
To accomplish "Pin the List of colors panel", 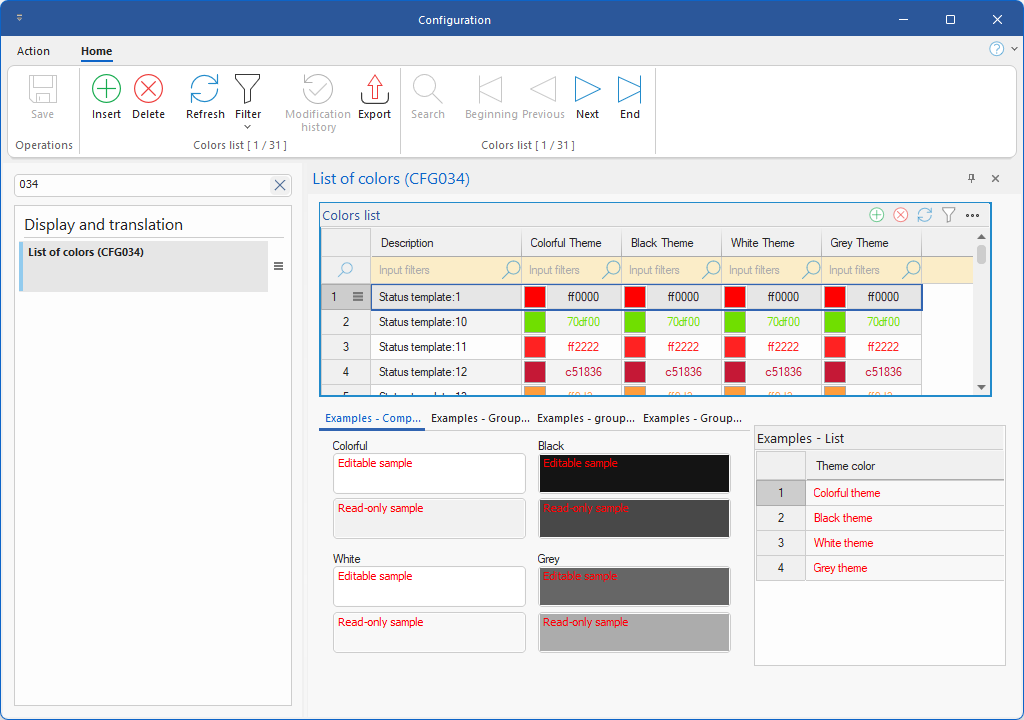I will click(971, 179).
